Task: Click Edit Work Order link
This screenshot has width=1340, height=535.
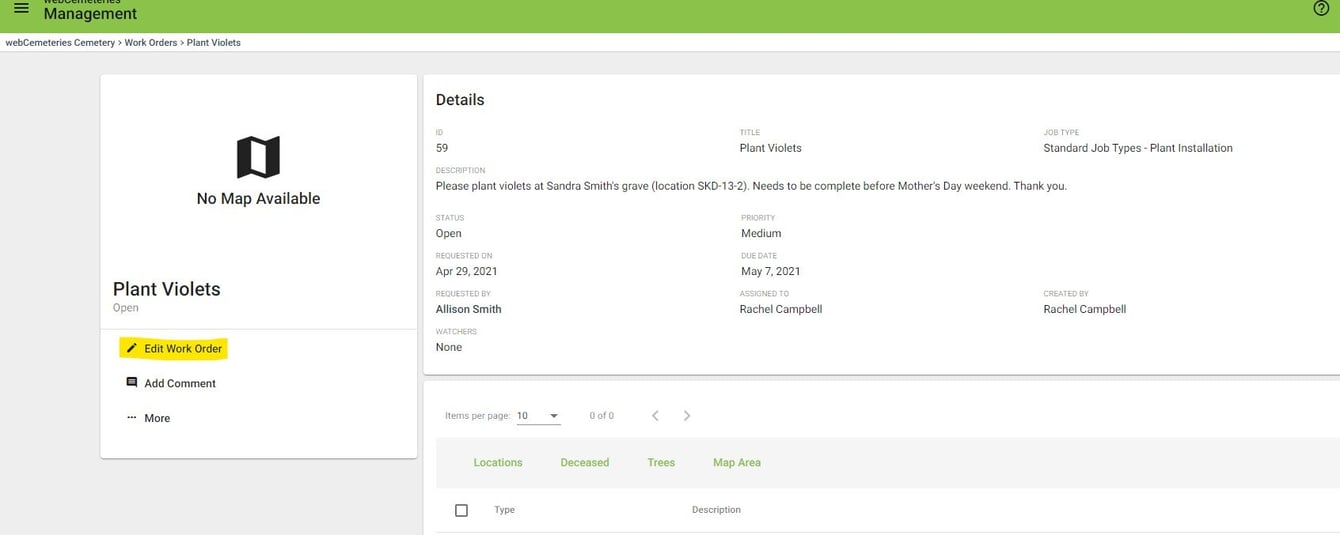Action: pos(183,348)
